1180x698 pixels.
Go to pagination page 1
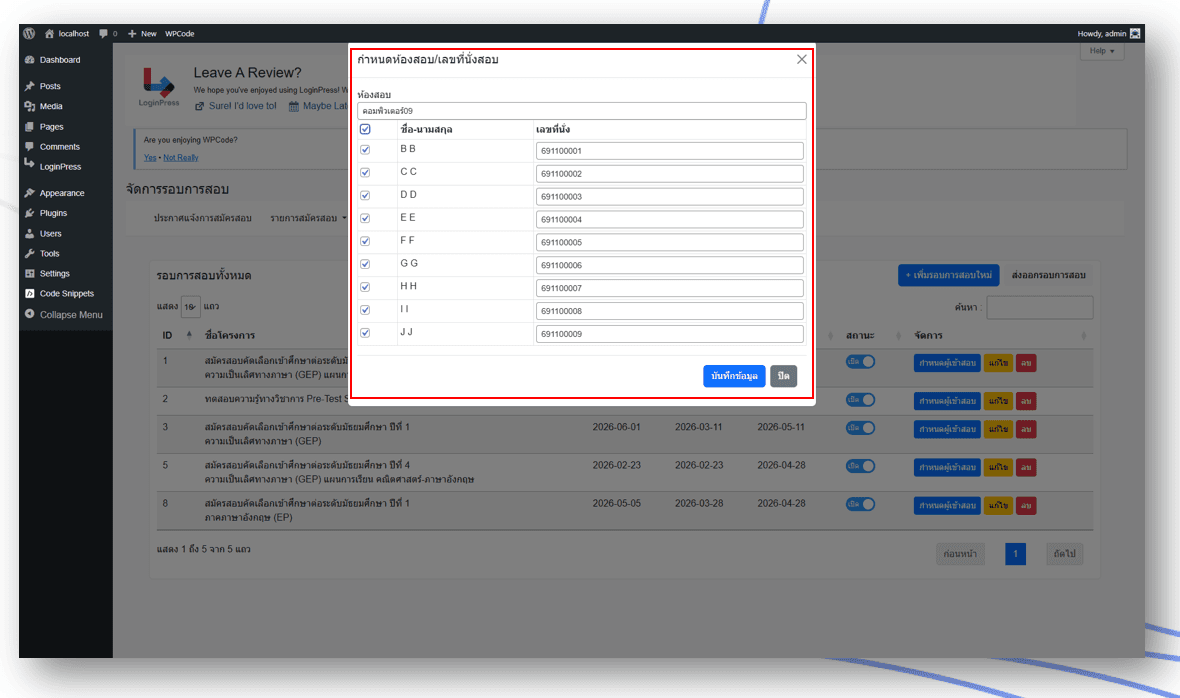(x=1015, y=554)
